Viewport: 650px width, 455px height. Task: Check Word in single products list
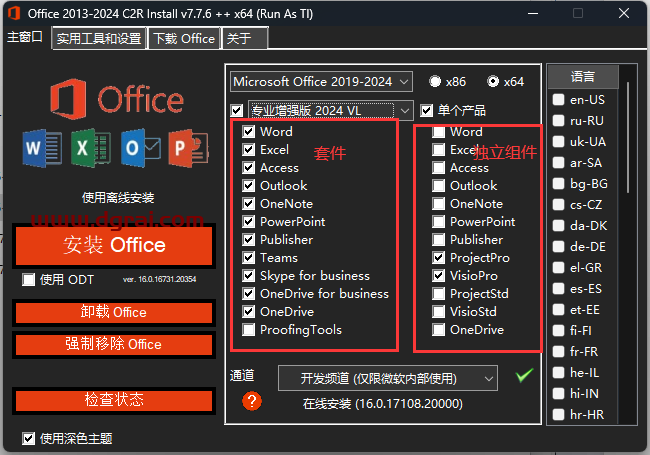(x=438, y=132)
